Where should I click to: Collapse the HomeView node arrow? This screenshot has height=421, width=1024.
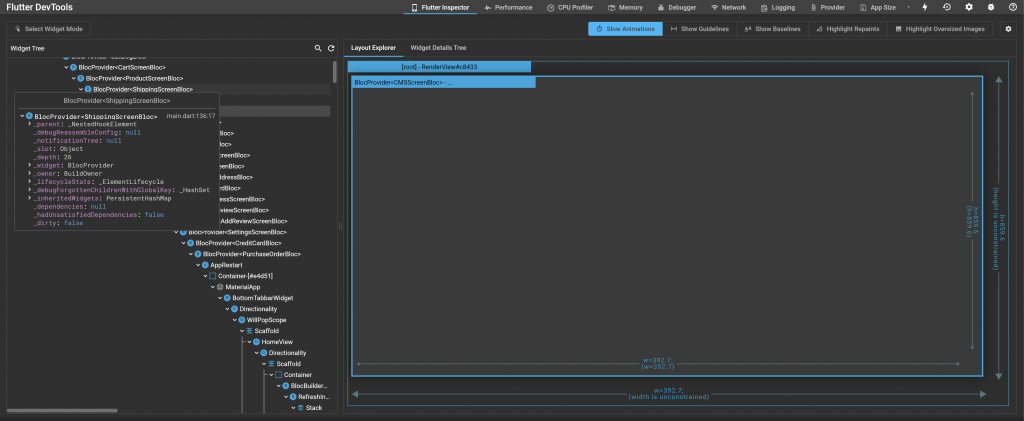(x=249, y=342)
